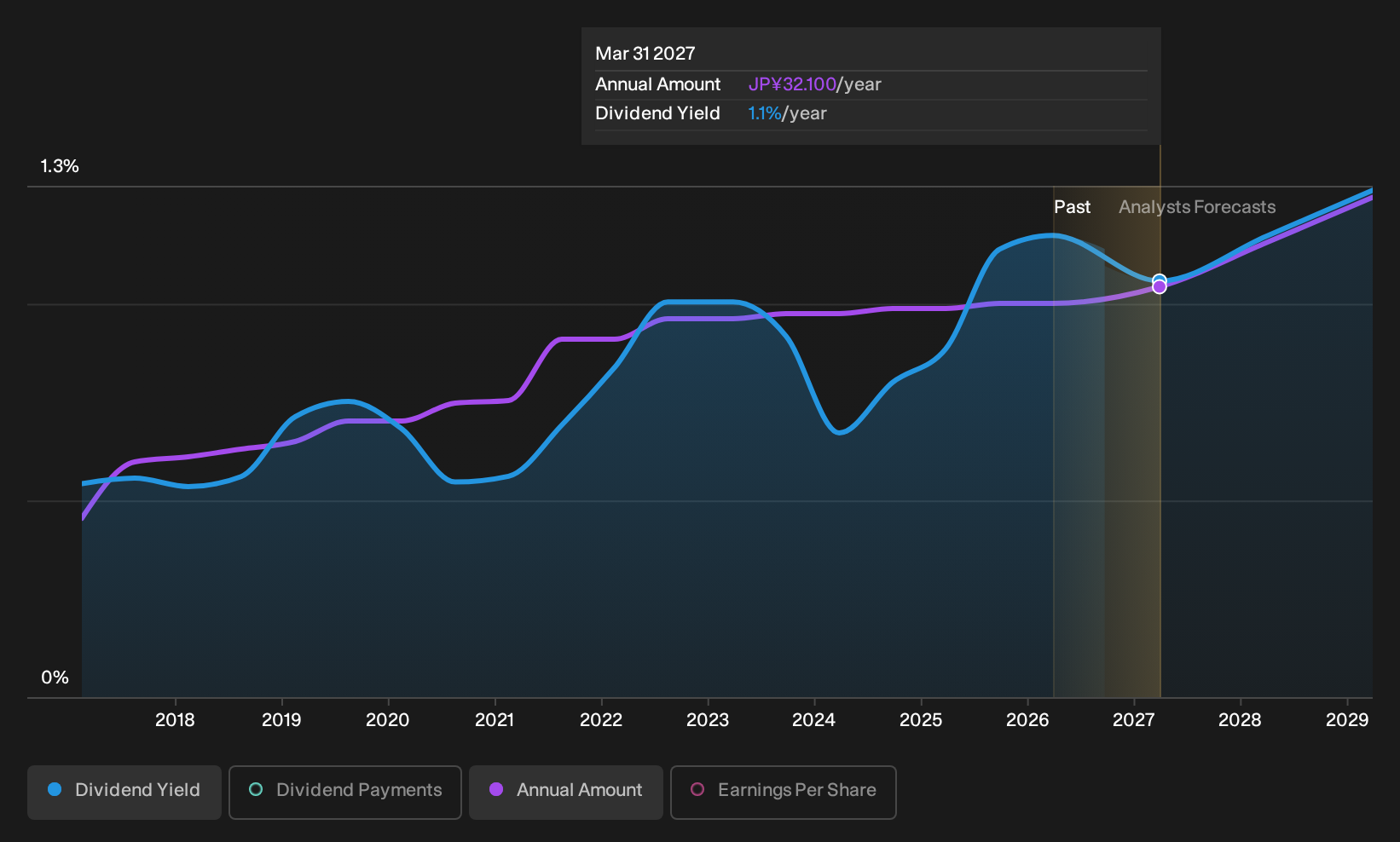
Task: Select the purple Annual Amount data point marker
Action: pos(1160,287)
